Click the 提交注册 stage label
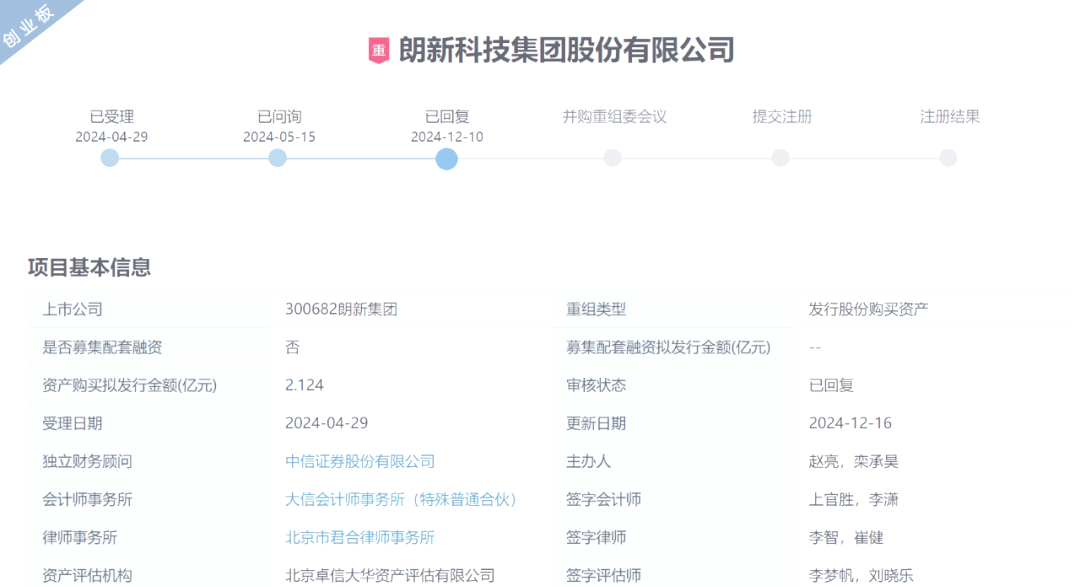Screen dimensions: 1080x587 pos(782,116)
